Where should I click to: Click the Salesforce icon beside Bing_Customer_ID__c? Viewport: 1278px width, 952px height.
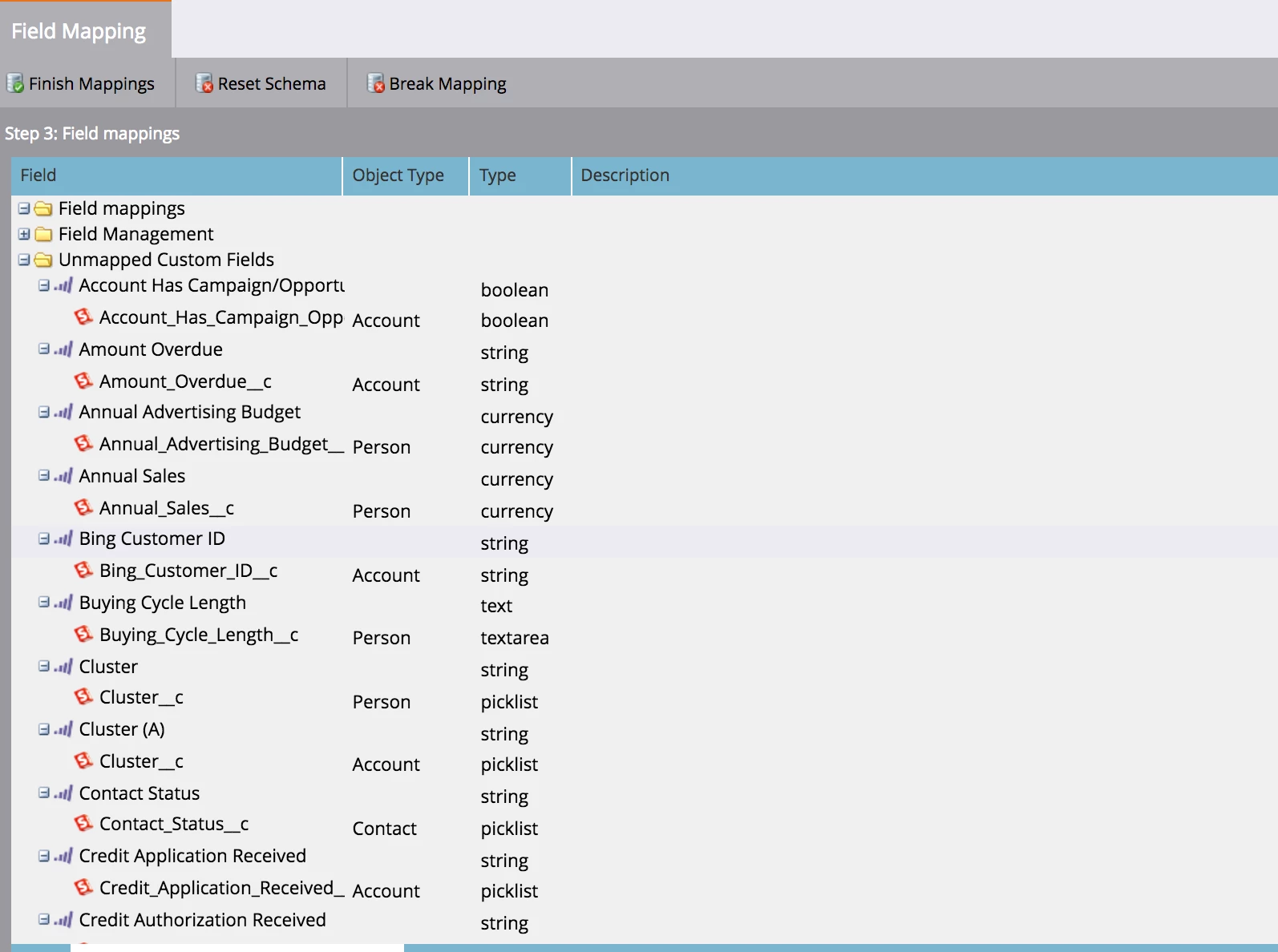pyautogui.click(x=83, y=571)
